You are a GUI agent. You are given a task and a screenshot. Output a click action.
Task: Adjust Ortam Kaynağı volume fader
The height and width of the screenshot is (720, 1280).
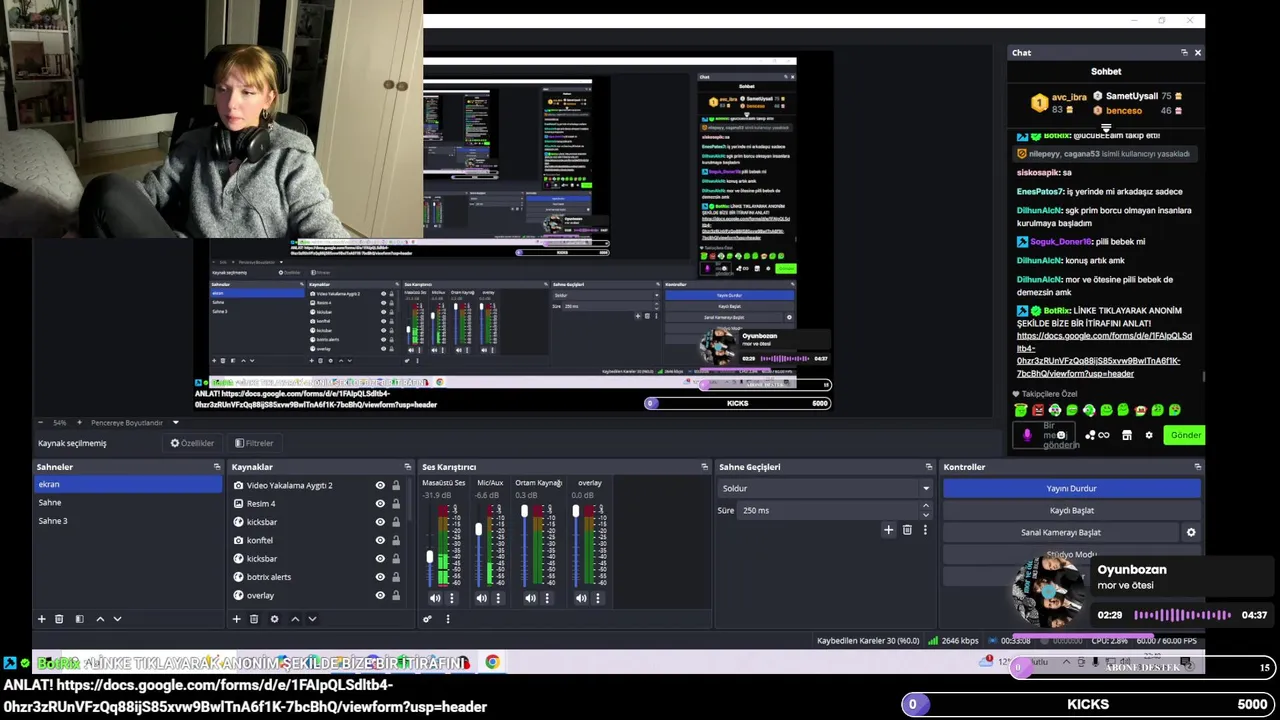[x=525, y=511]
